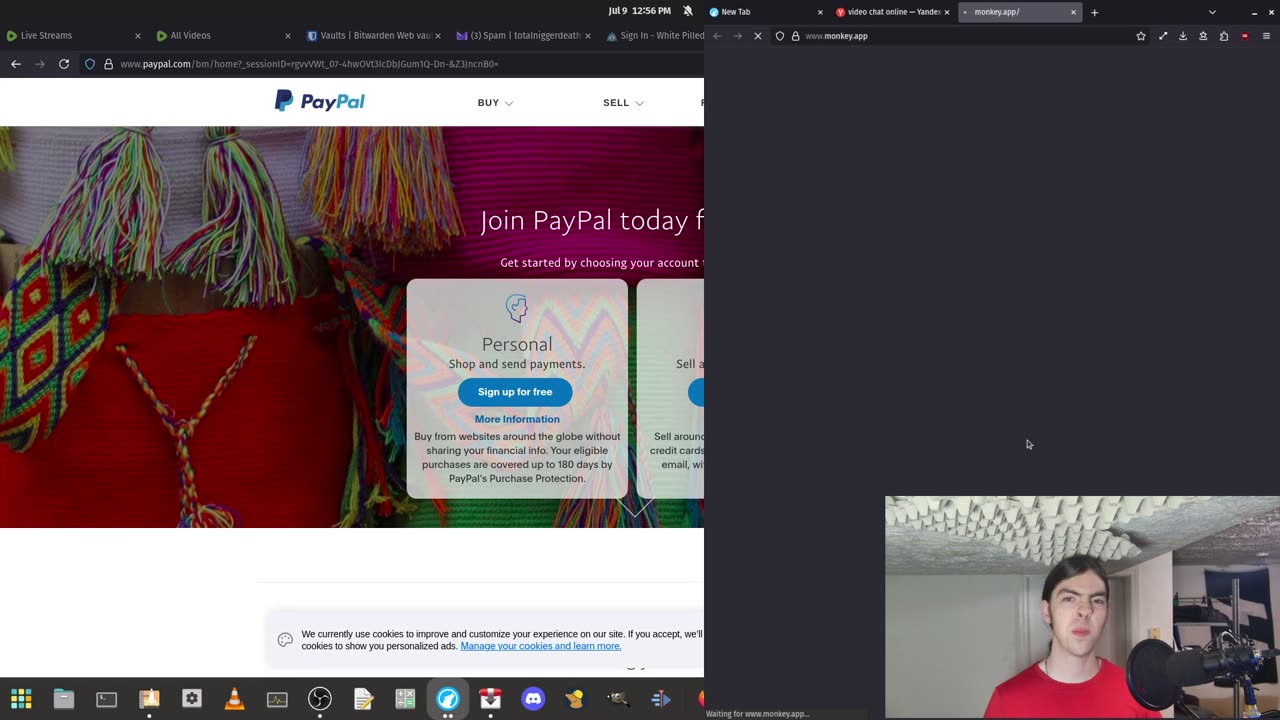The image size is (1280, 720).
Task: Open Discord from the taskbar
Action: coord(533,699)
